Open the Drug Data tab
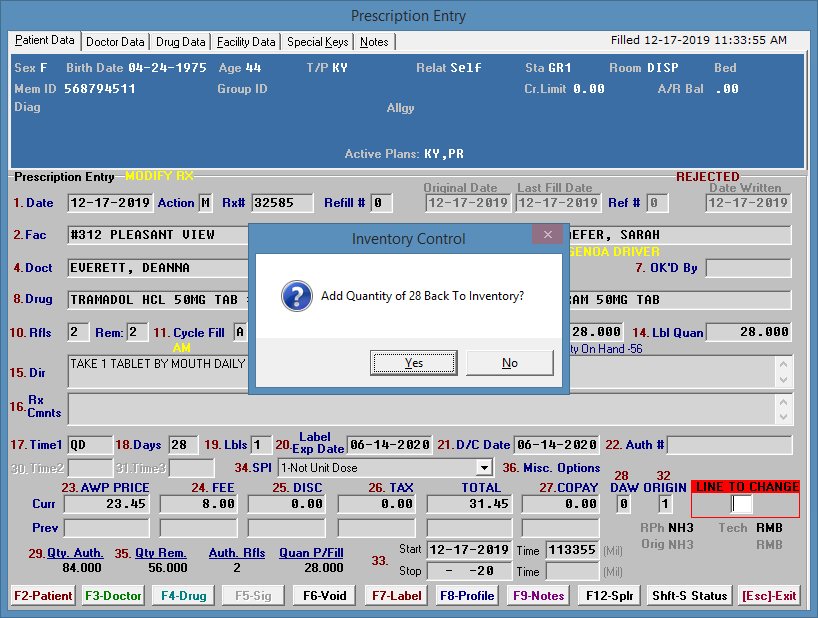Image resolution: width=818 pixels, height=618 pixels. point(181,42)
